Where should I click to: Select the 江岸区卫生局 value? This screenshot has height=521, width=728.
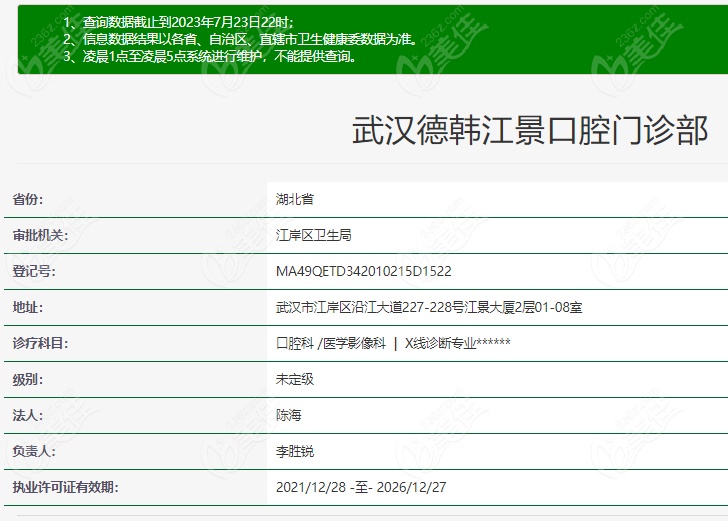pyautogui.click(x=313, y=235)
